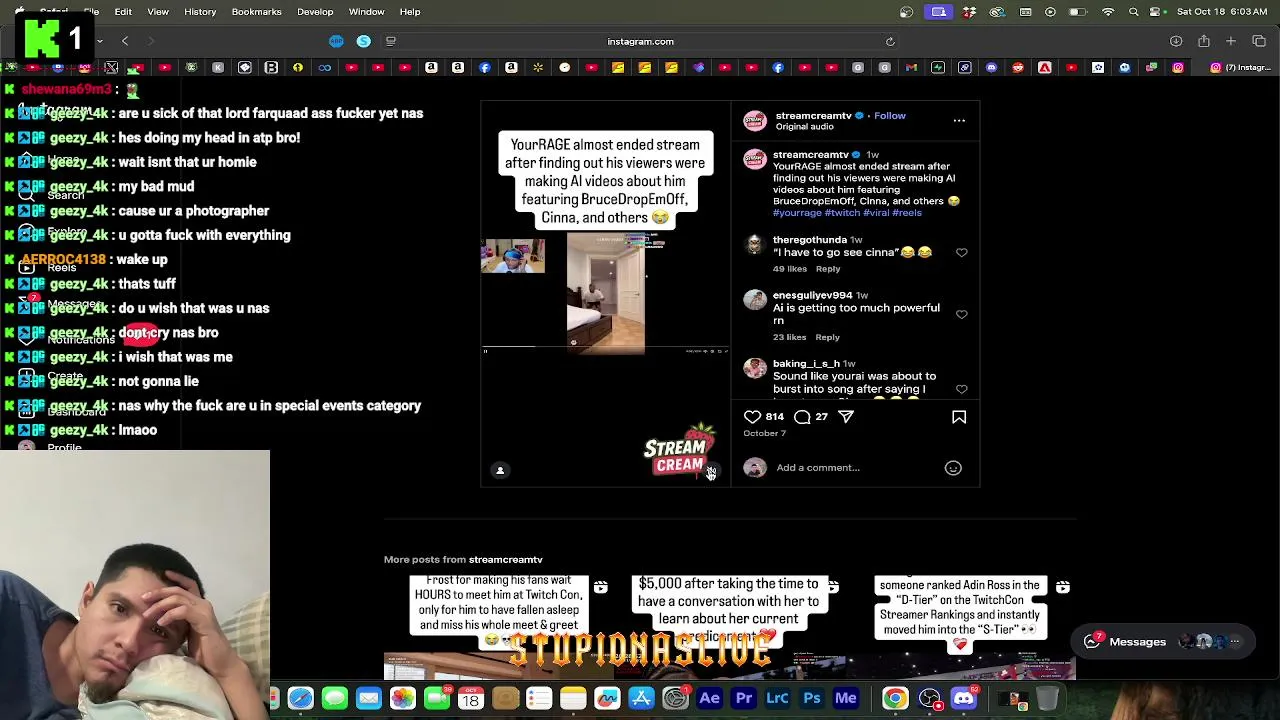
Task: Show tagged people icon on the reel
Action: coord(500,471)
